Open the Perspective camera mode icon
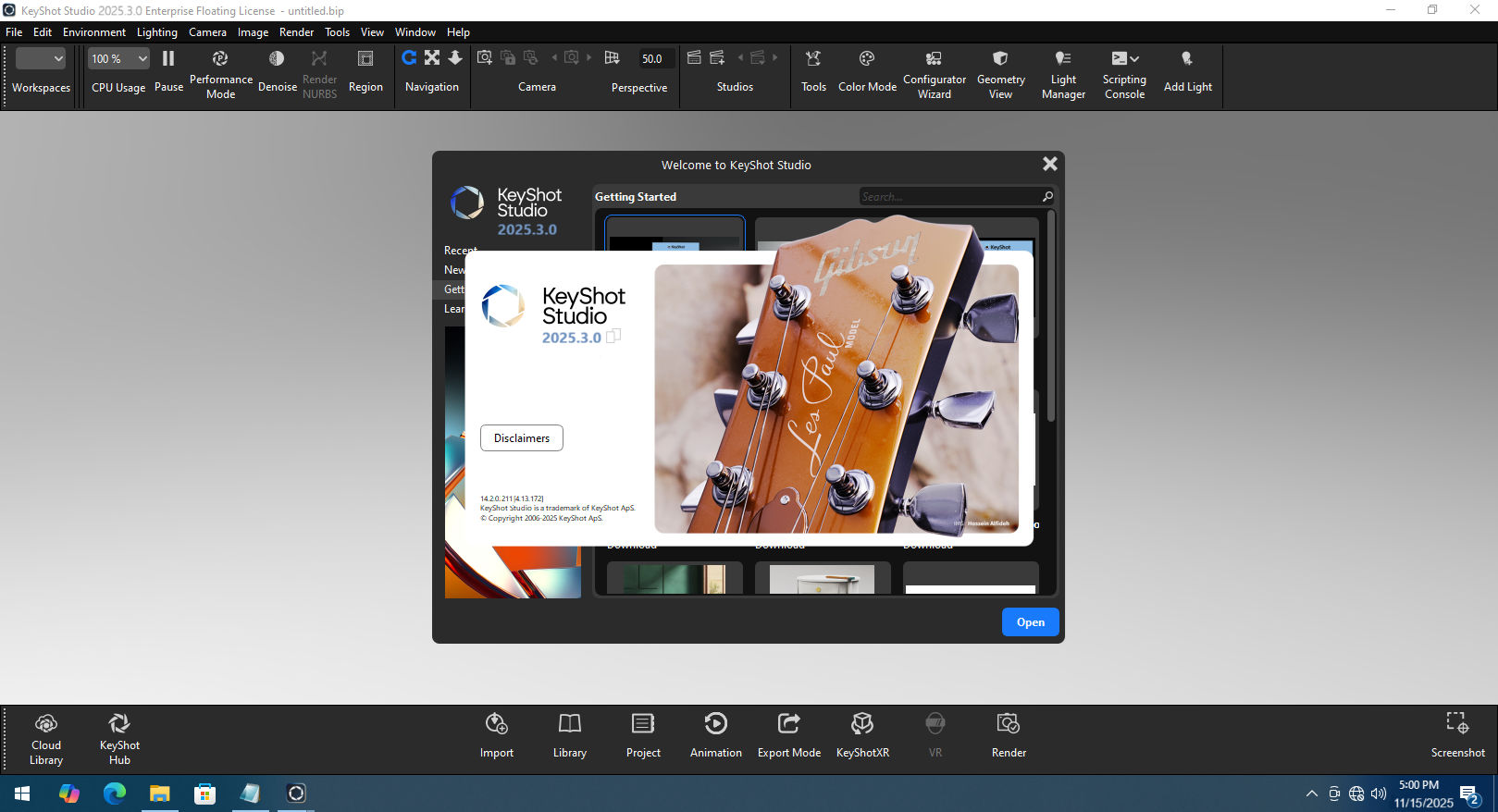Viewport: 1498px width, 812px height. 612,57
